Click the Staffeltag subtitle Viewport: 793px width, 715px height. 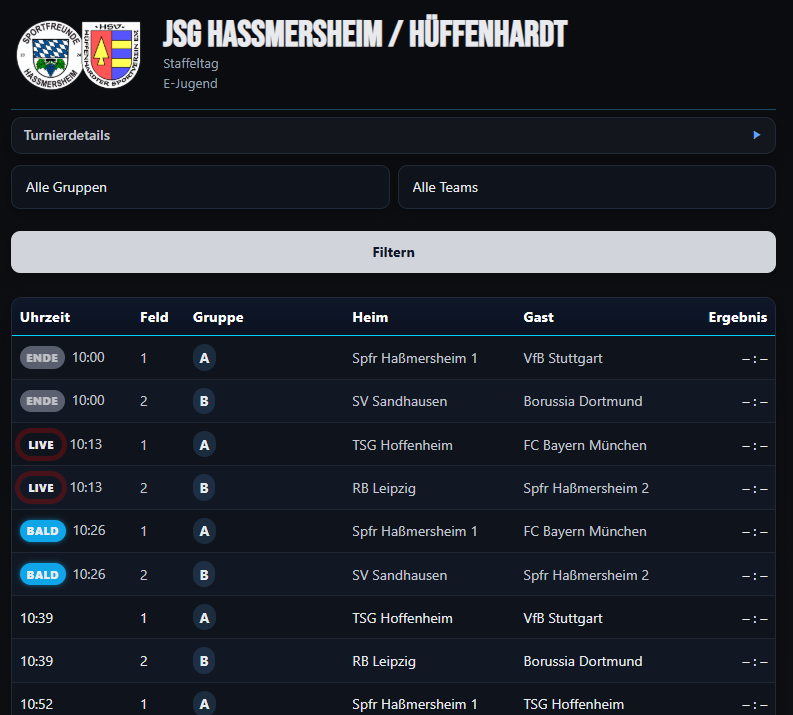[x=191, y=64]
